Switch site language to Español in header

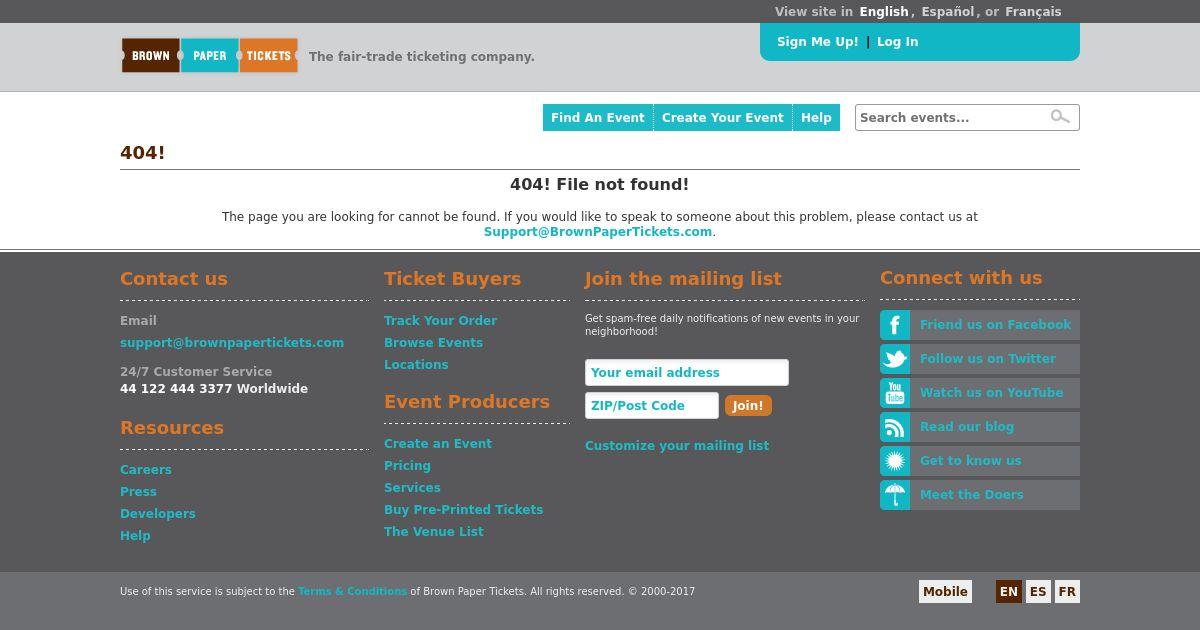[x=947, y=12]
